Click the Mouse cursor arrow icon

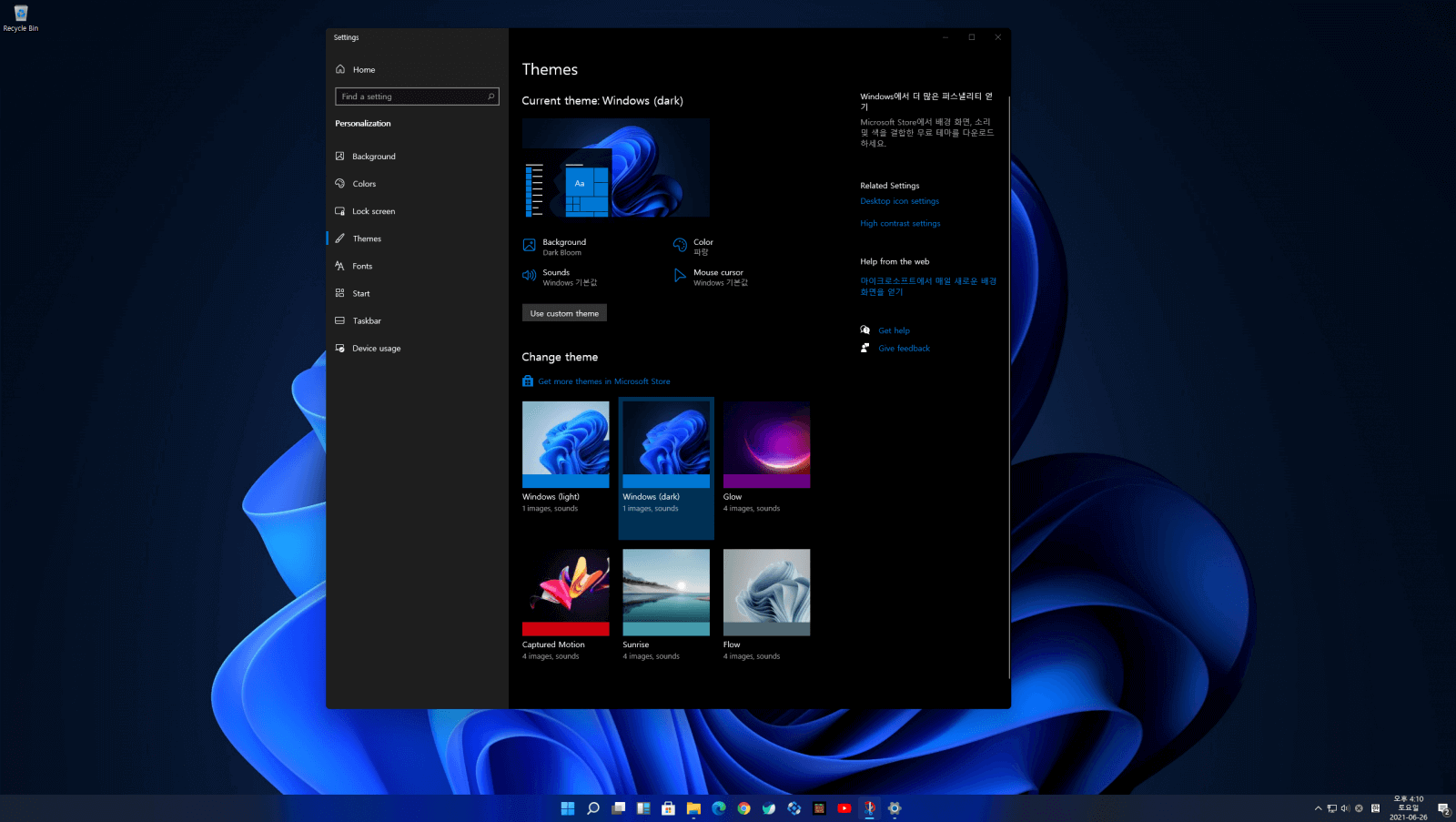click(x=680, y=275)
